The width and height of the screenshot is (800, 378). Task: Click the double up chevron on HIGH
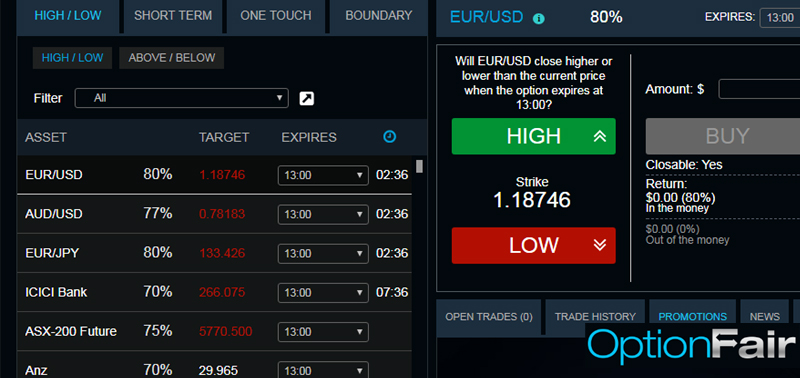(599, 136)
